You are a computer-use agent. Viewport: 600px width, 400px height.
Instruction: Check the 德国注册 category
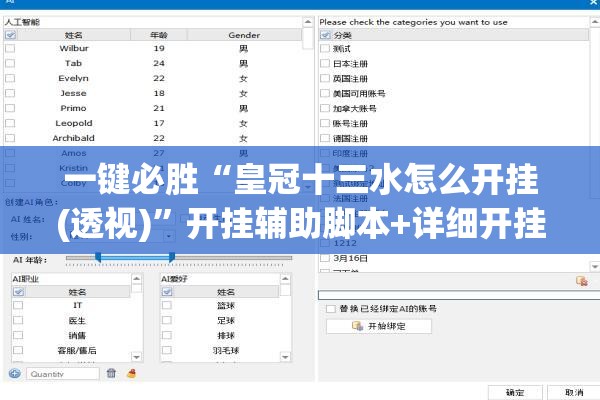pos(325,138)
